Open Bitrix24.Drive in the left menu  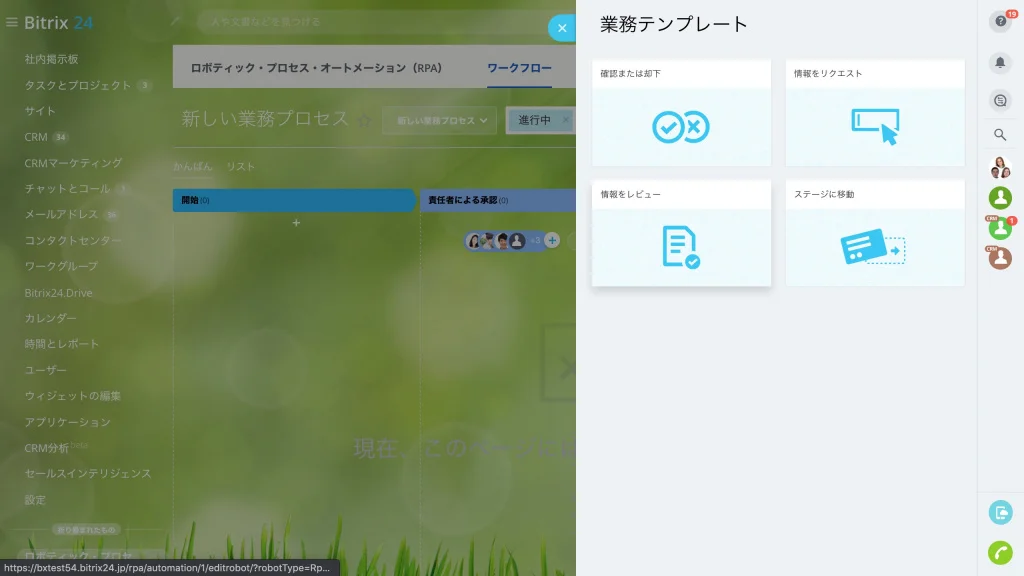[58, 293]
